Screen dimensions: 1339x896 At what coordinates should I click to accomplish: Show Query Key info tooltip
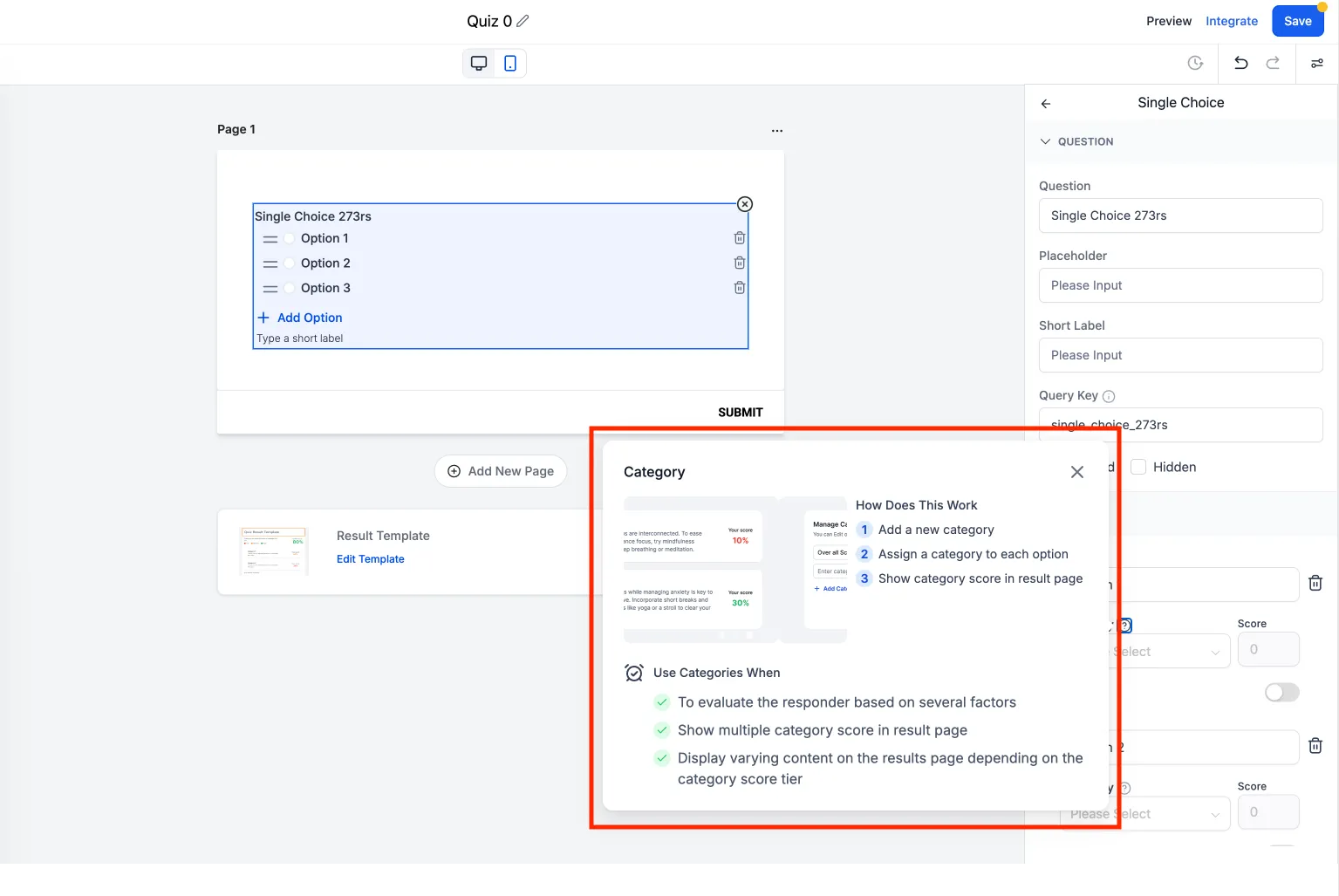coord(1109,396)
